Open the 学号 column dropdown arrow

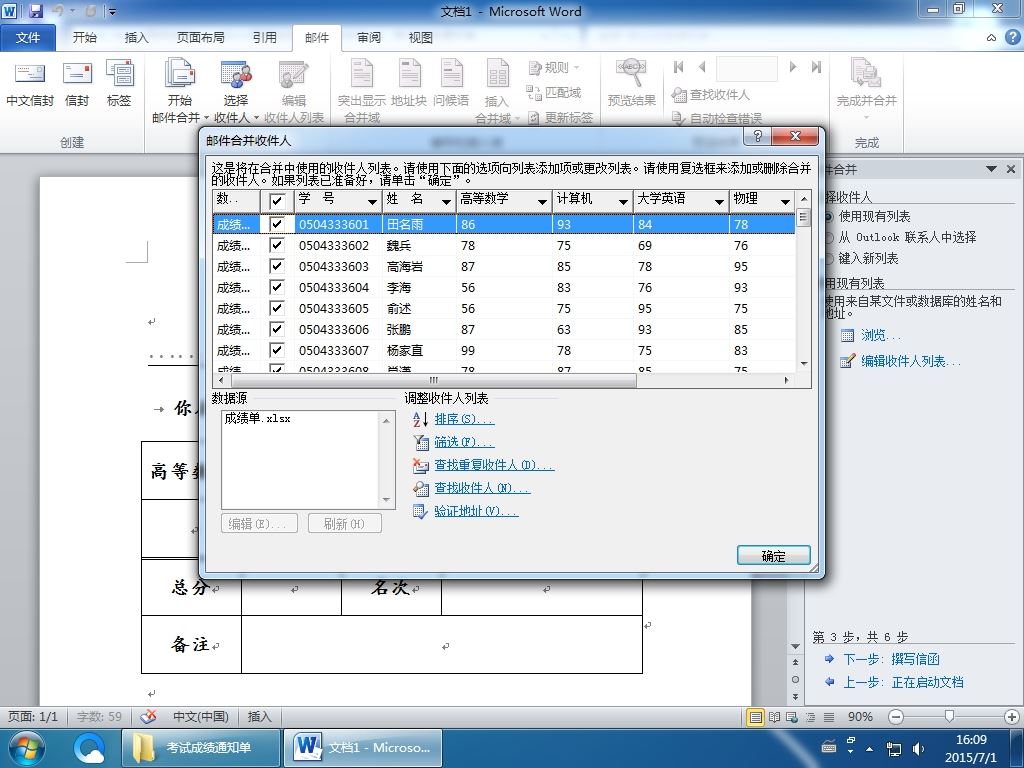pos(372,202)
